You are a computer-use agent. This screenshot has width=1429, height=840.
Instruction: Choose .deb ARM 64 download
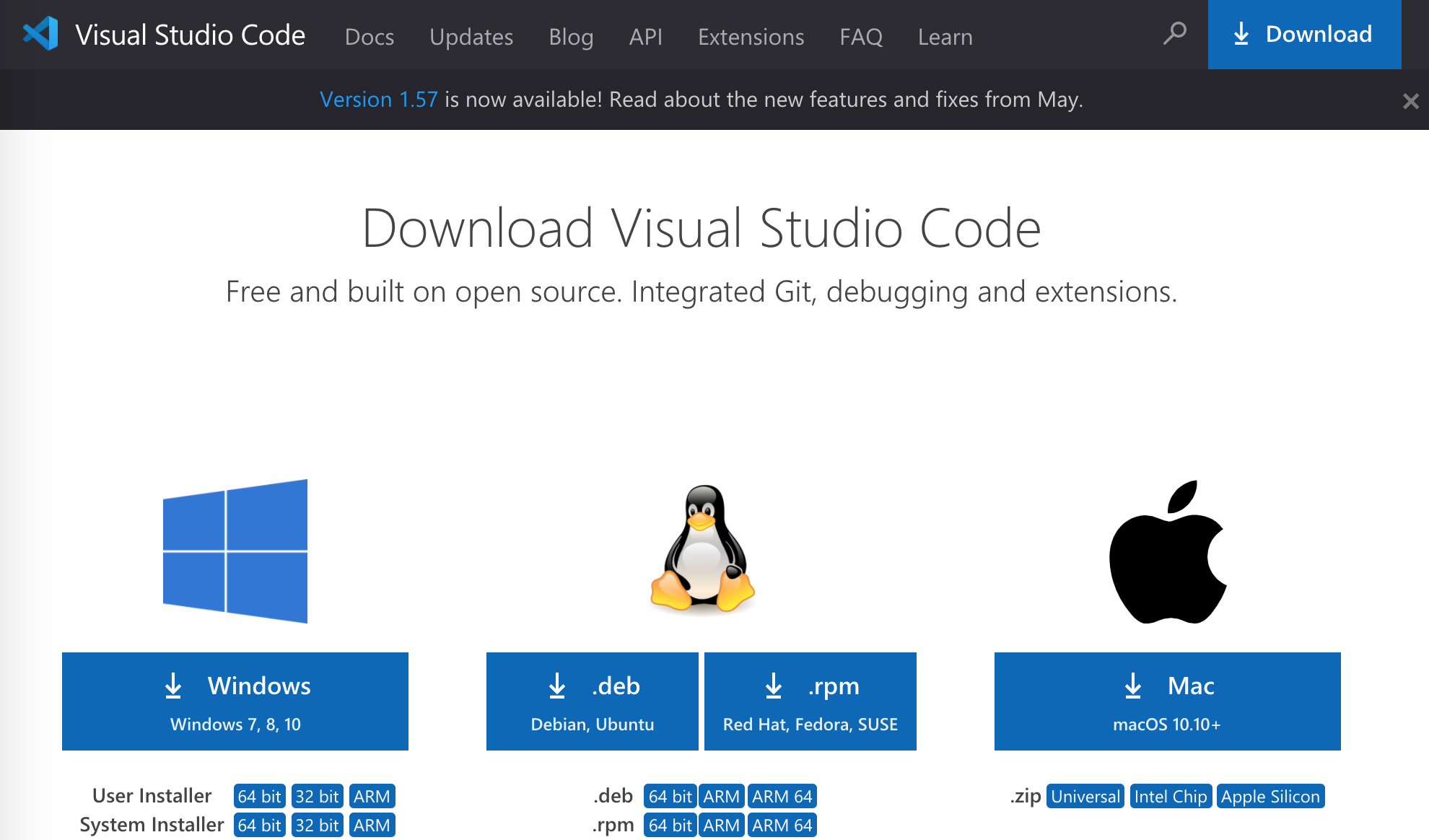(x=782, y=797)
